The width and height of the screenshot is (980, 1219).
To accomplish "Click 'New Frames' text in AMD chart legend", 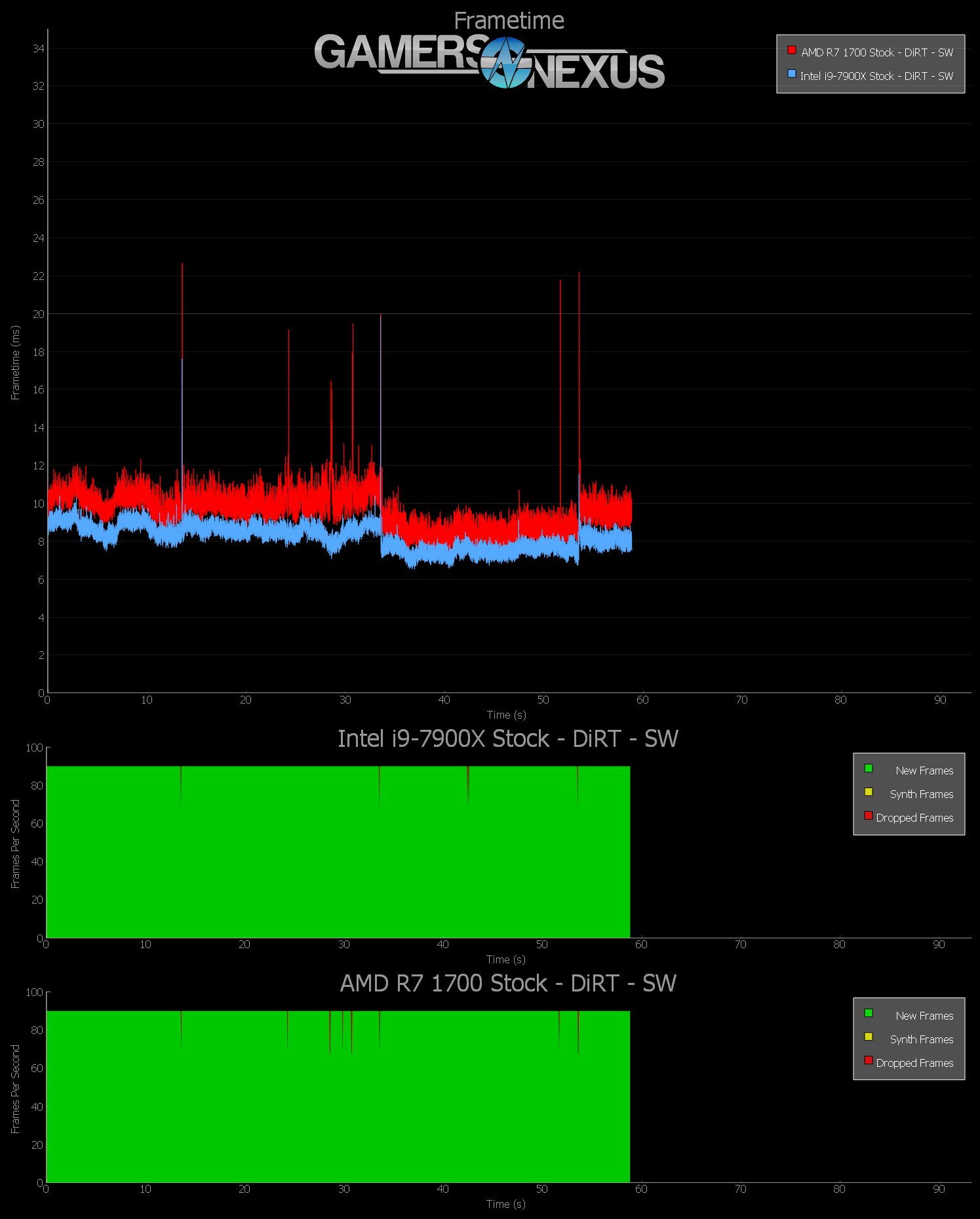I will [x=924, y=1016].
